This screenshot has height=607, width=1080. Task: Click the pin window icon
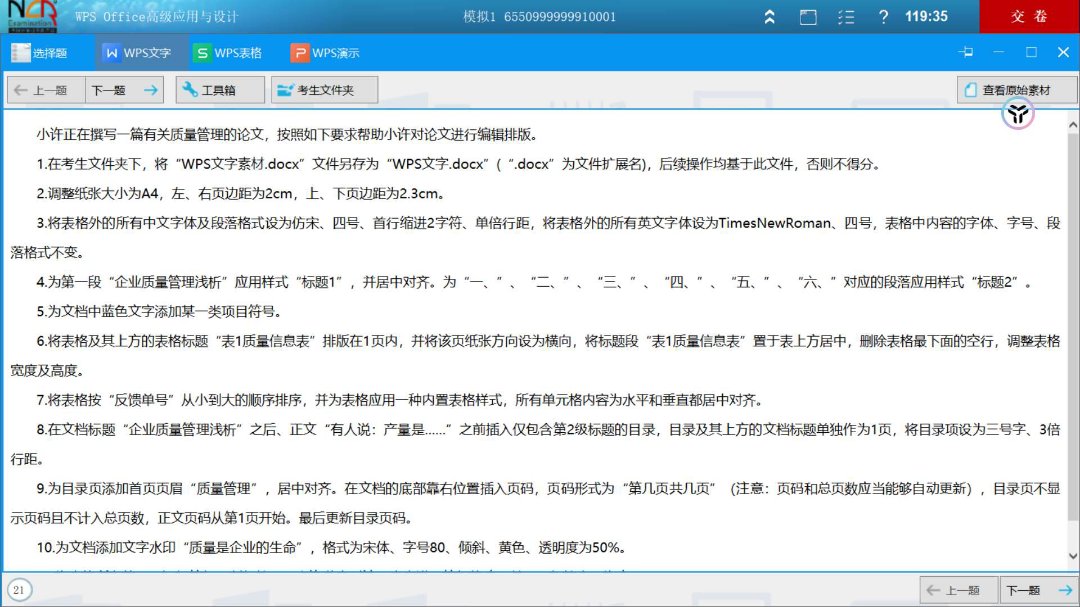965,53
